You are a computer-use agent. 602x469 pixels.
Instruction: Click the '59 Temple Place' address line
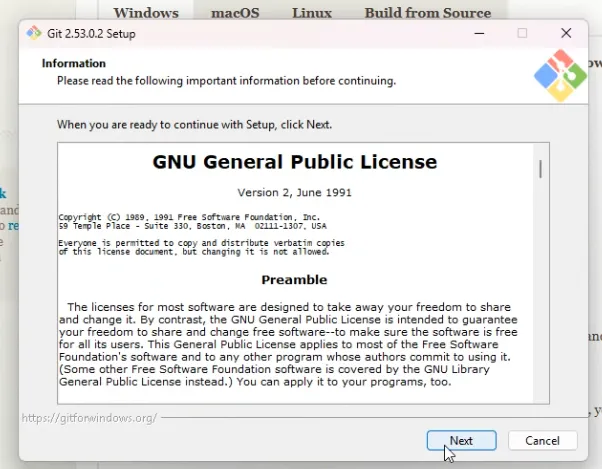[193, 226]
